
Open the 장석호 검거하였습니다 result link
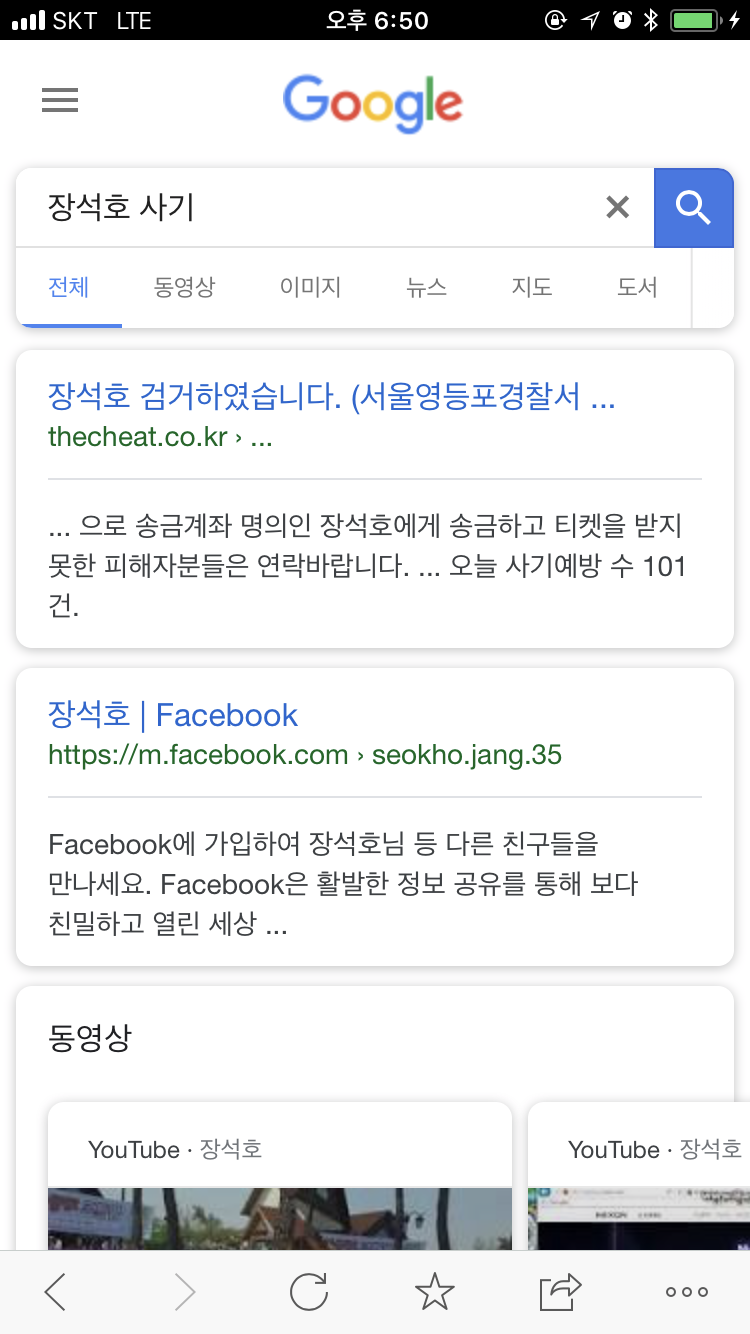click(332, 397)
